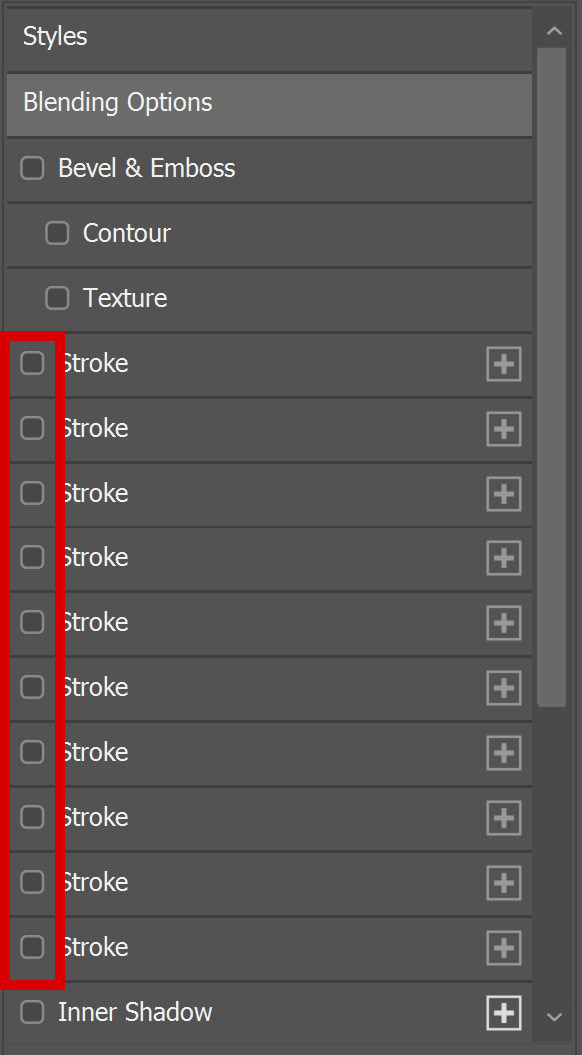Image resolution: width=582 pixels, height=1055 pixels.
Task: Select Blending Options
Action: [117, 102]
